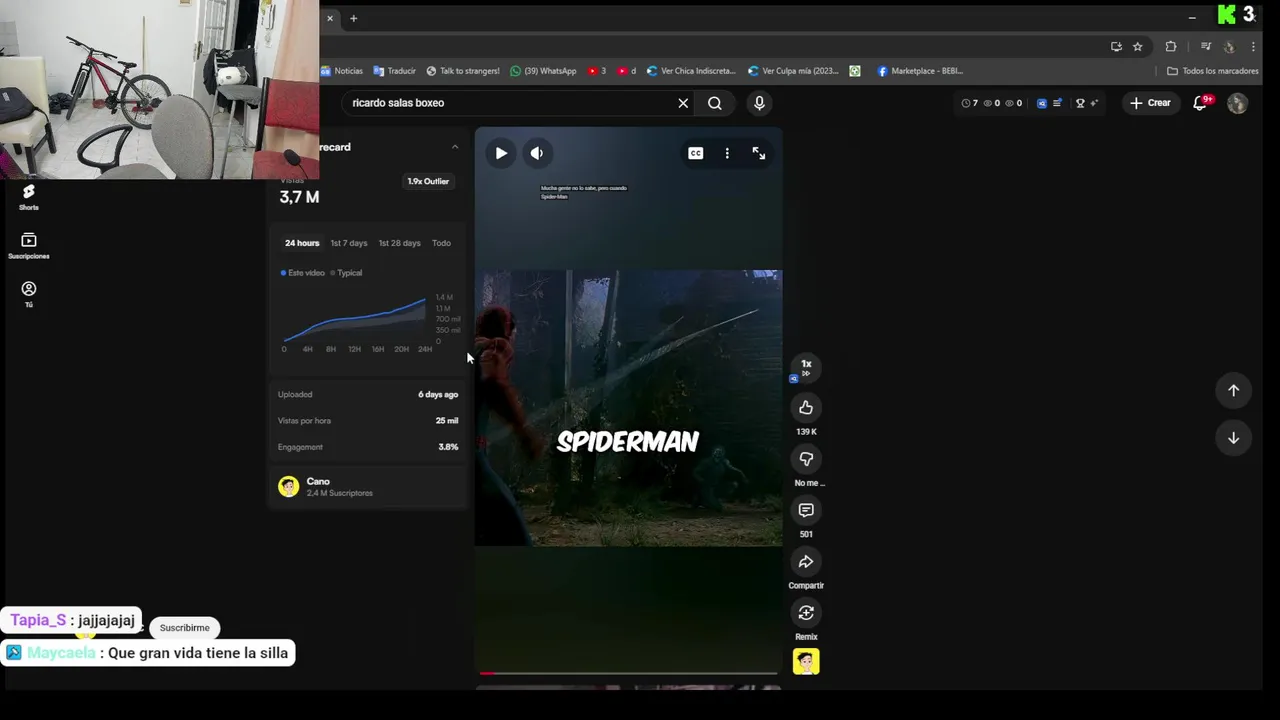This screenshot has width=1280, height=720.
Task: Go to next short with down arrow
Action: (1233, 438)
